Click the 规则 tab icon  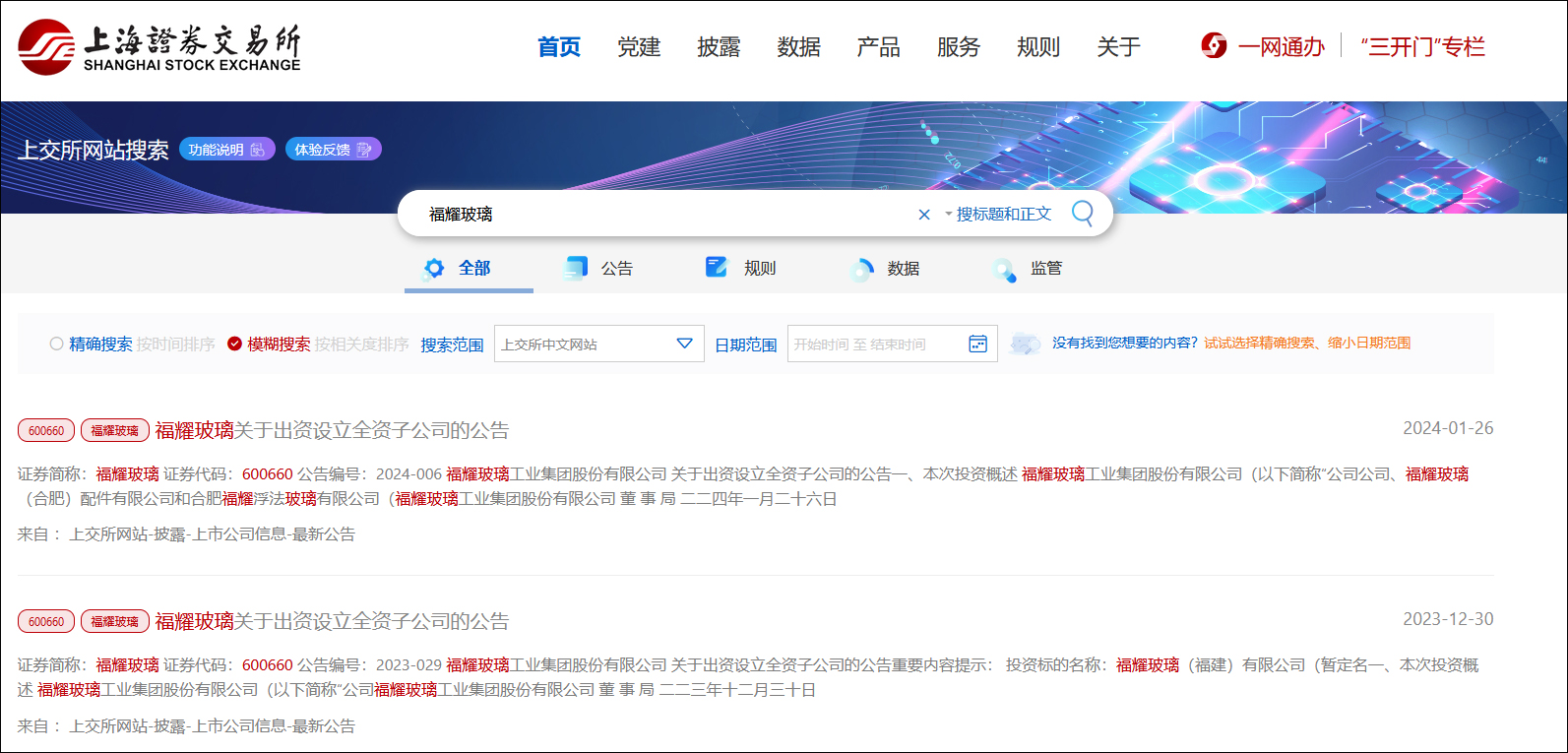pyautogui.click(x=717, y=267)
